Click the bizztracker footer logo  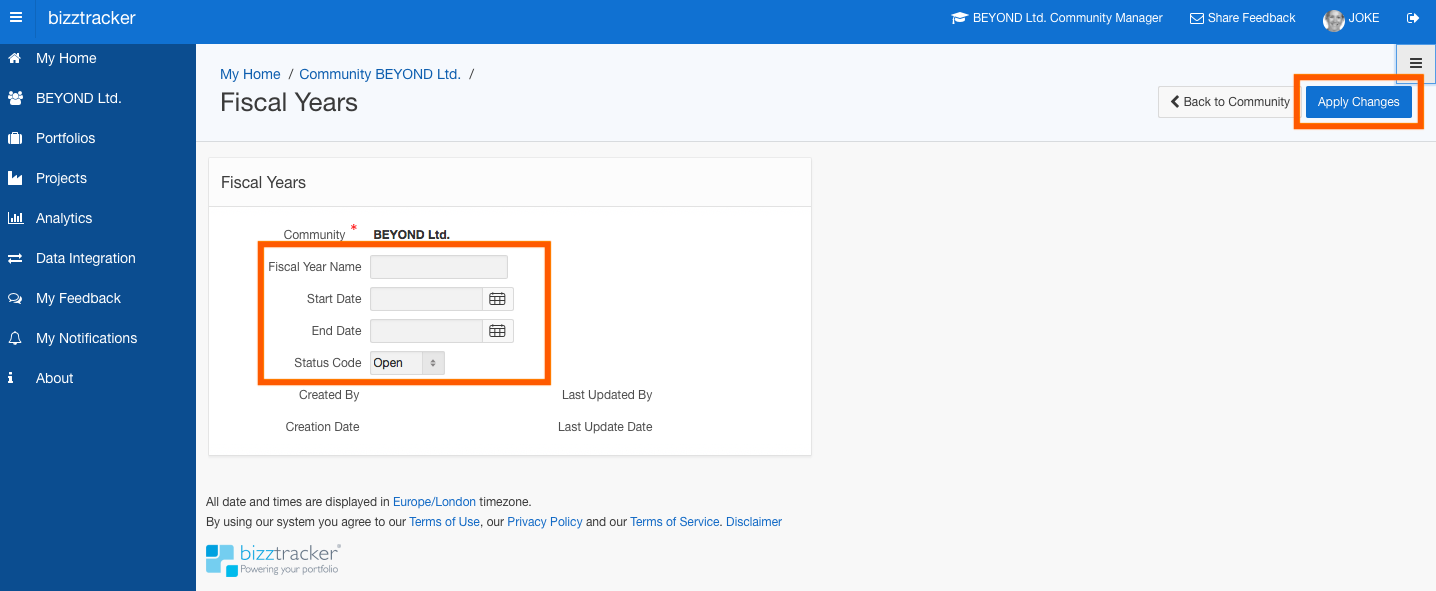273,559
